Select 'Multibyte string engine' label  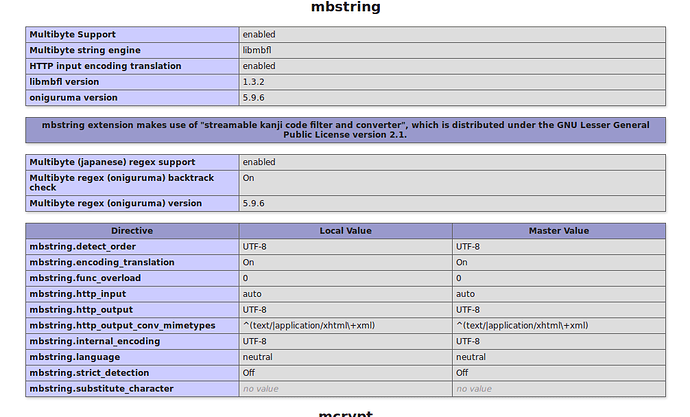pyautogui.click(x=132, y=50)
